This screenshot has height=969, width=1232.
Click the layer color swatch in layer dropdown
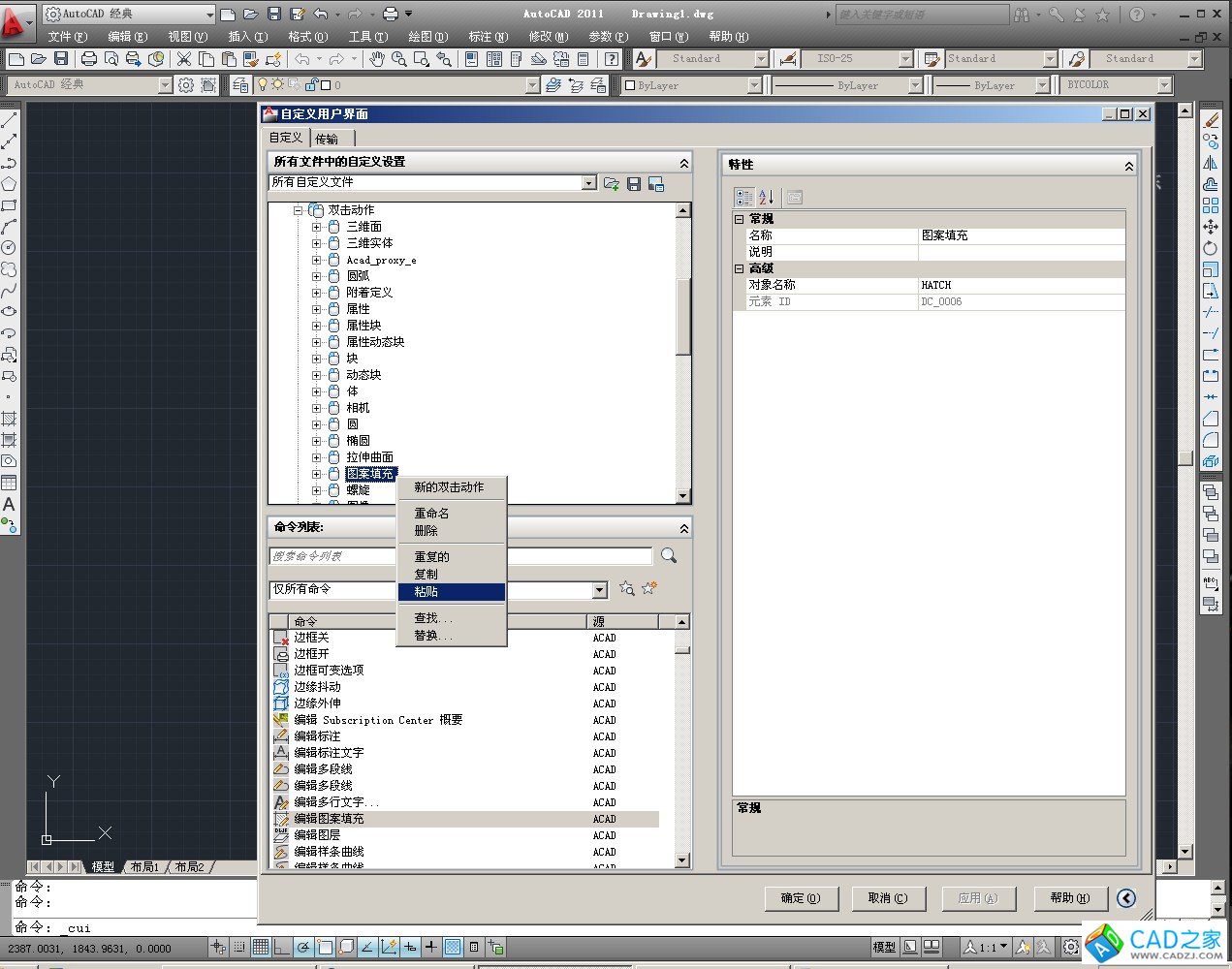pyautogui.click(x=326, y=85)
